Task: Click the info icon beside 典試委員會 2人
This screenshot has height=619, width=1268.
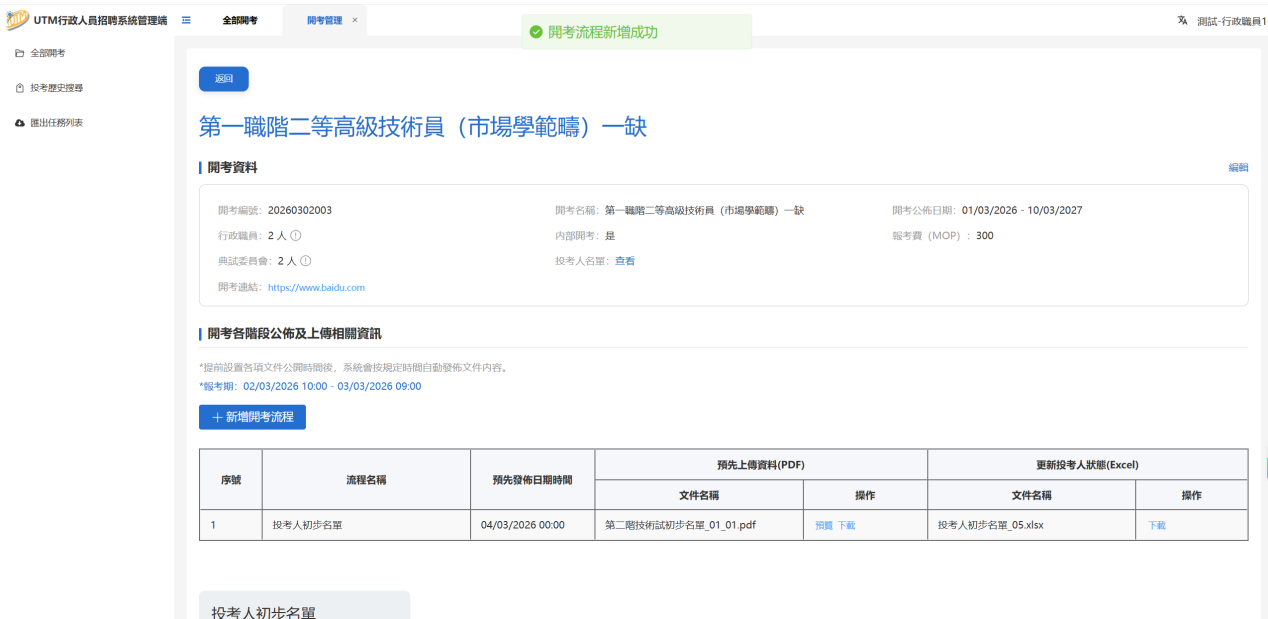Action: [x=306, y=261]
